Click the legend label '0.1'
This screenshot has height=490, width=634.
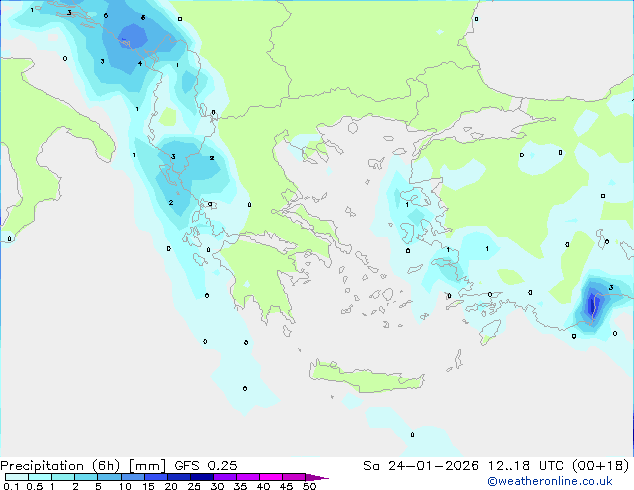[11, 486]
